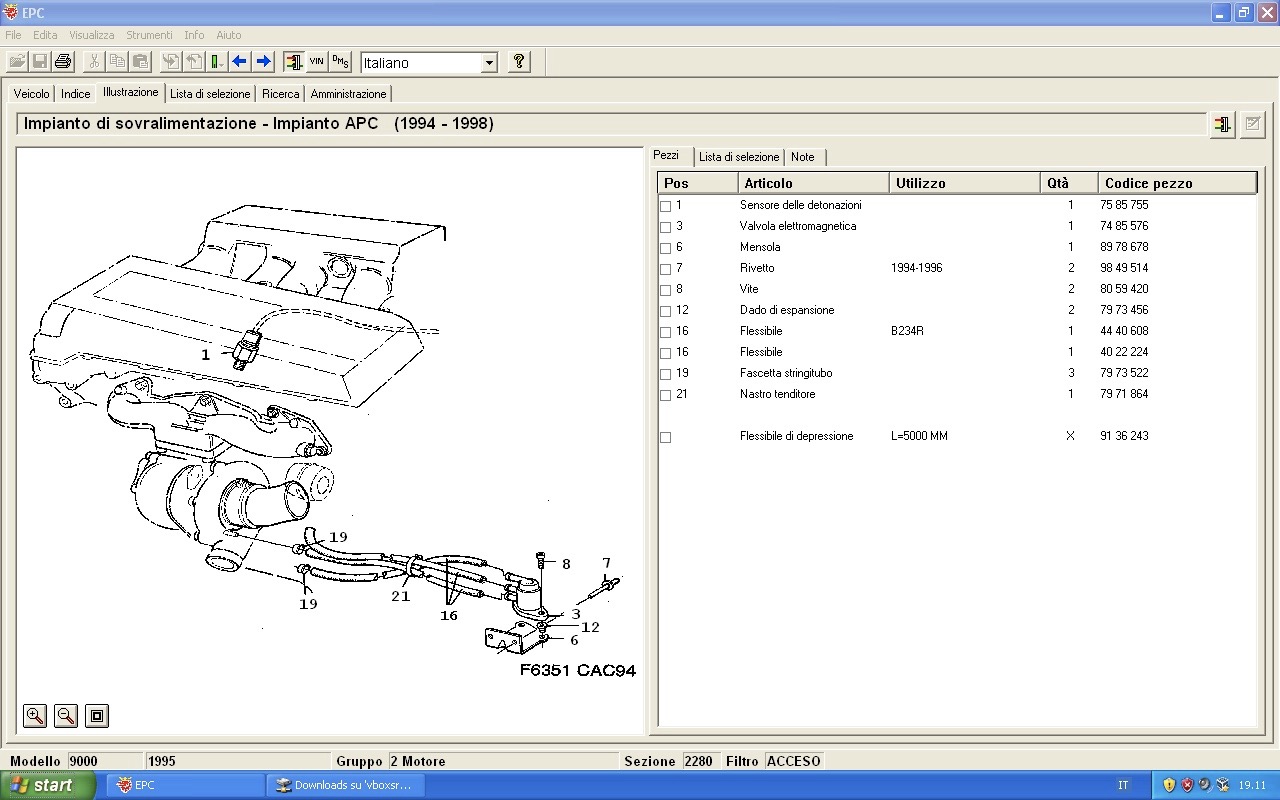The width and height of the screenshot is (1280, 800).
Task: Select the EPC taskbar button
Action: pos(185,785)
